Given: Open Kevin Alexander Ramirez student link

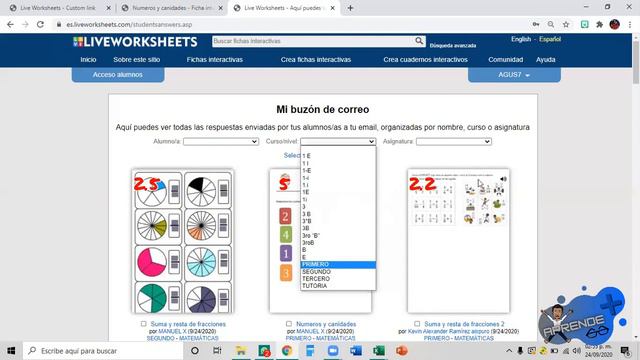Looking at the screenshot, I should [449, 331].
